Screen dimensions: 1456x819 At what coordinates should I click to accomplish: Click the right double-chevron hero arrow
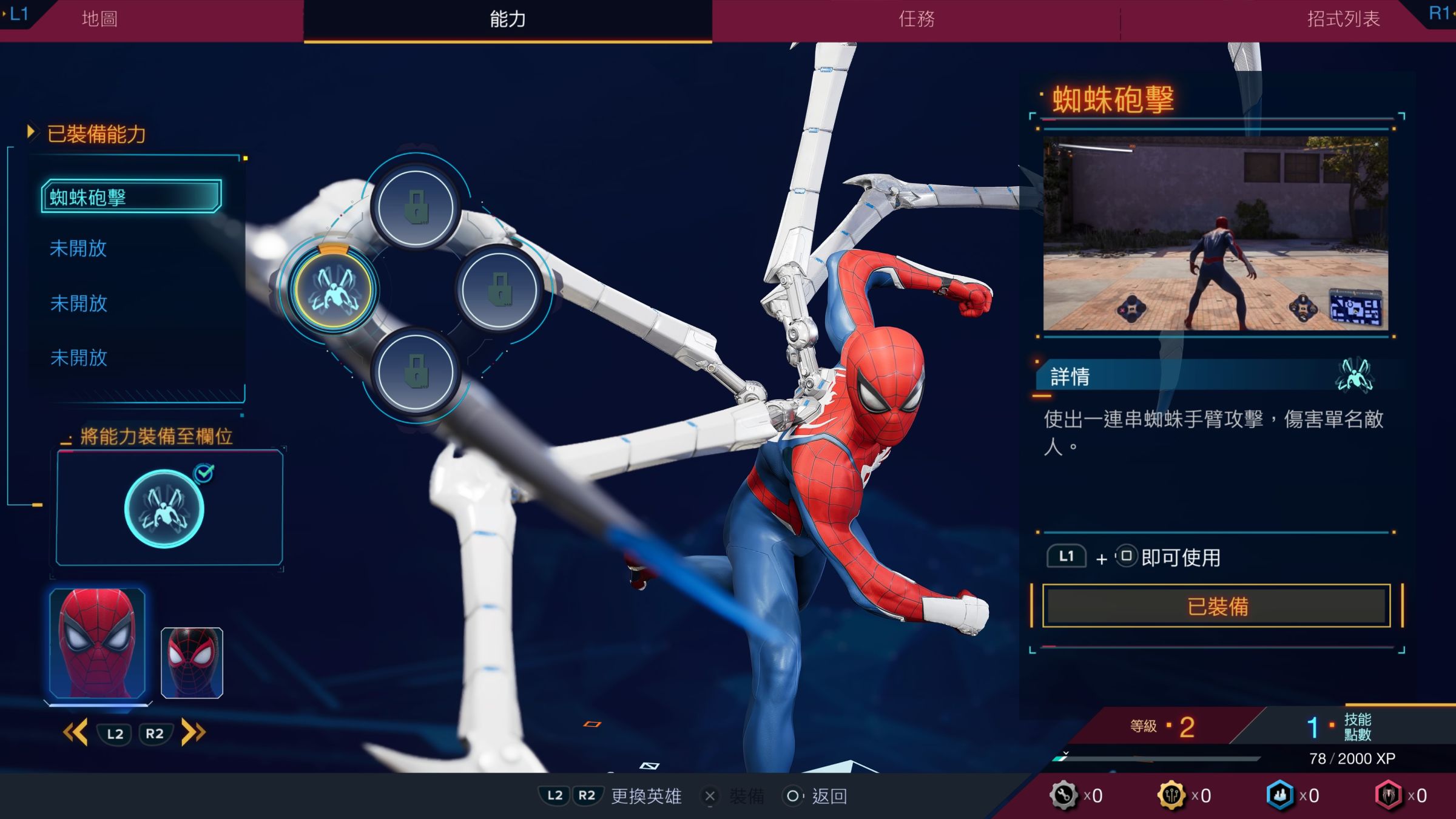(194, 732)
